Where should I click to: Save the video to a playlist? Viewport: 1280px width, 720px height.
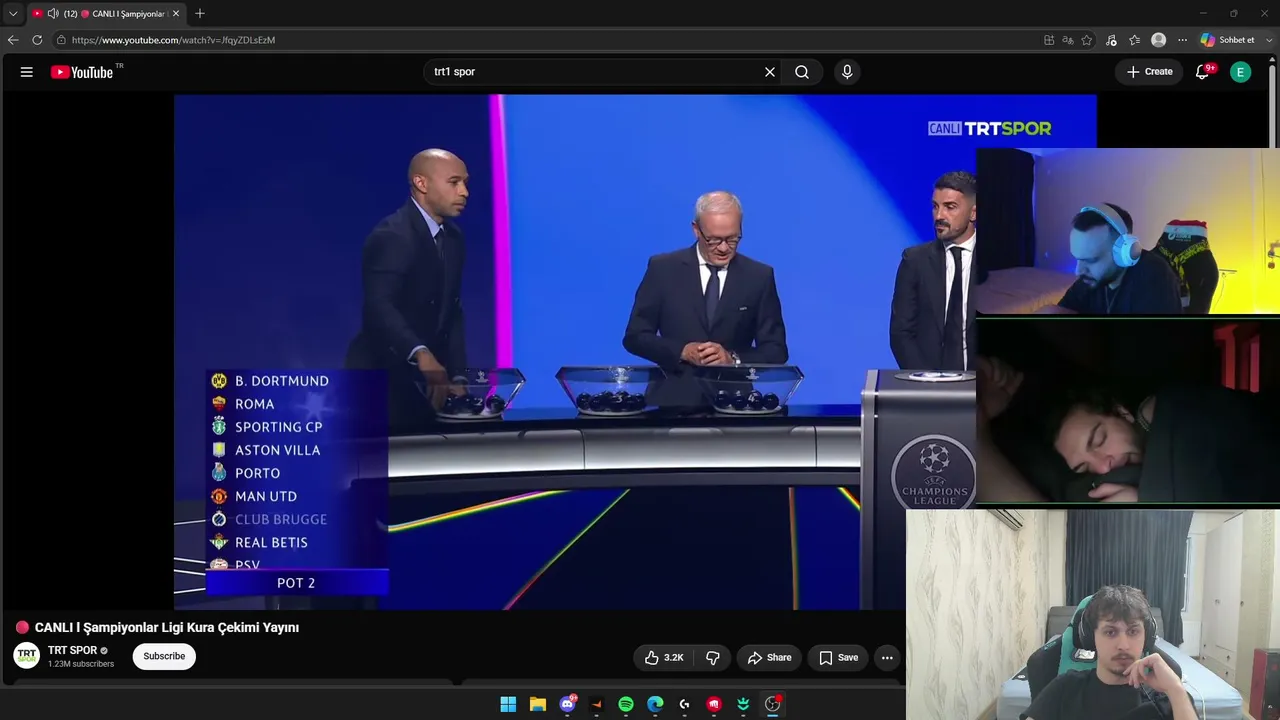pos(838,657)
